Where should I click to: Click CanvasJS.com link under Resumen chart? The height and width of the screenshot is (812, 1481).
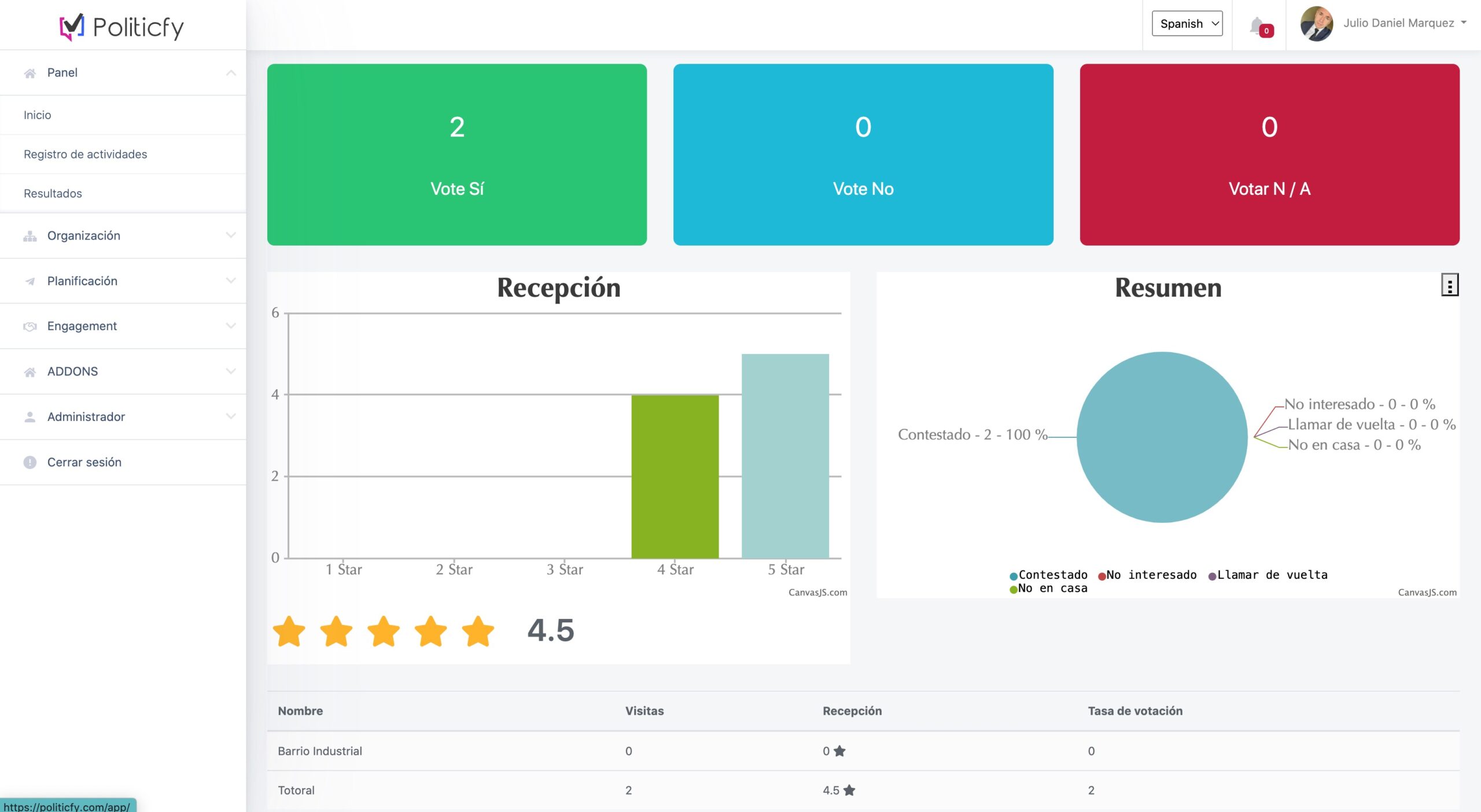tap(1427, 592)
